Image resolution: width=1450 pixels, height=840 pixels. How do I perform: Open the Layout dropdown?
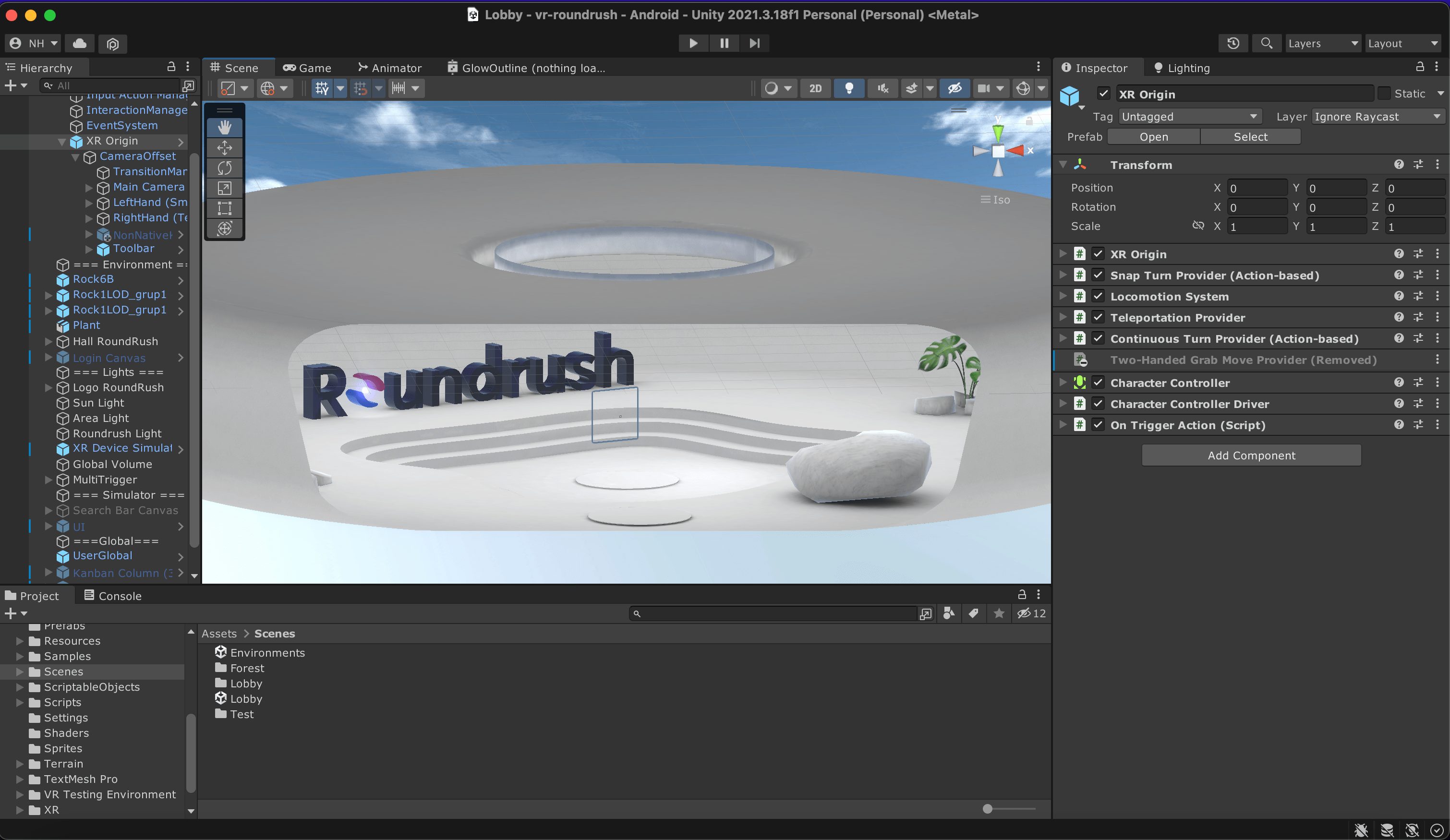pyautogui.click(x=1403, y=43)
